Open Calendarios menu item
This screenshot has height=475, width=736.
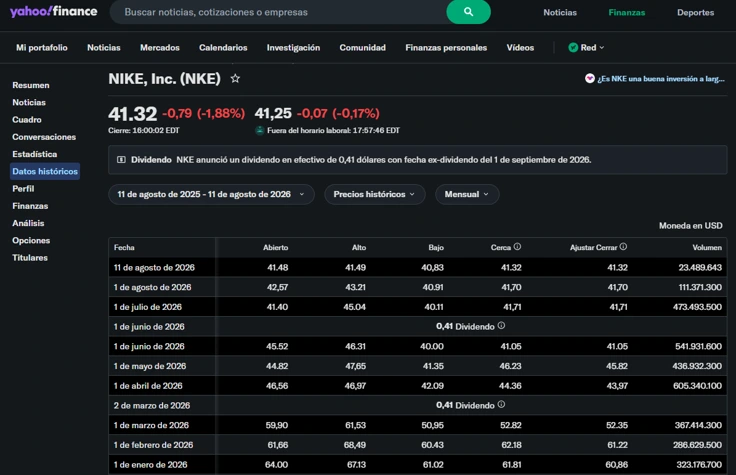tap(223, 47)
